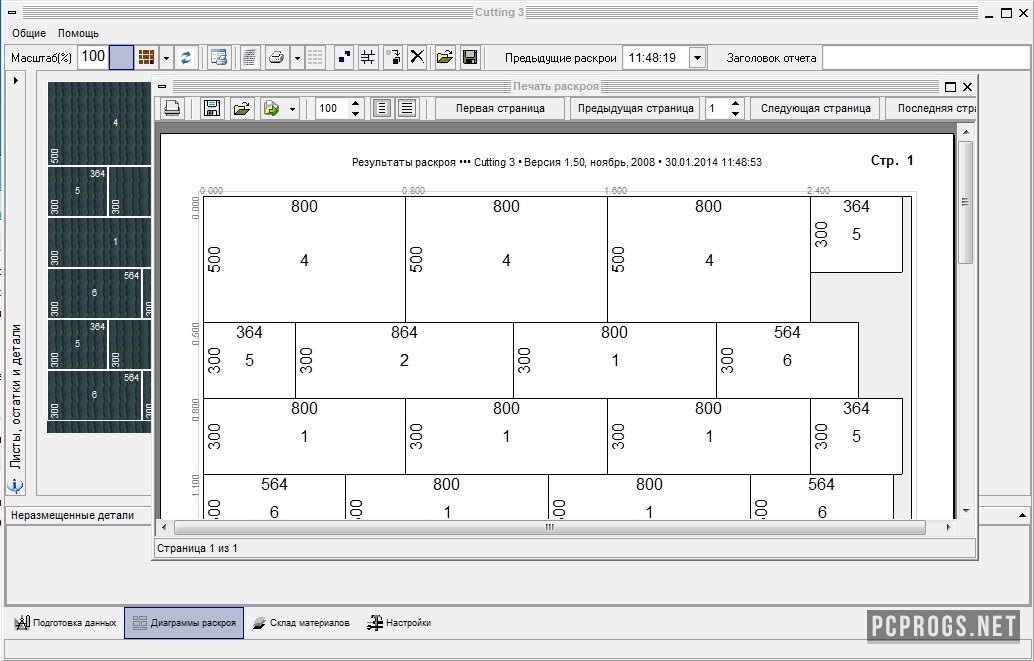The image size is (1034, 661).
Task: Click the refresh cutting layout icon
Action: pos(186,58)
